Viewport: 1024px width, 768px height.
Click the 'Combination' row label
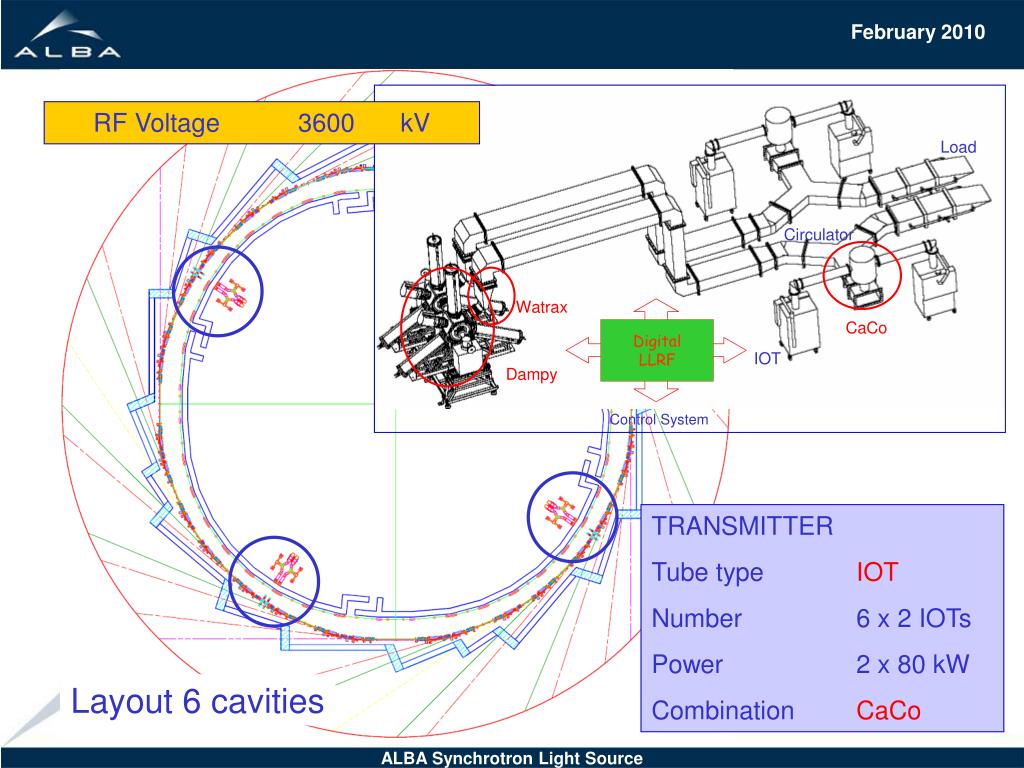[723, 711]
